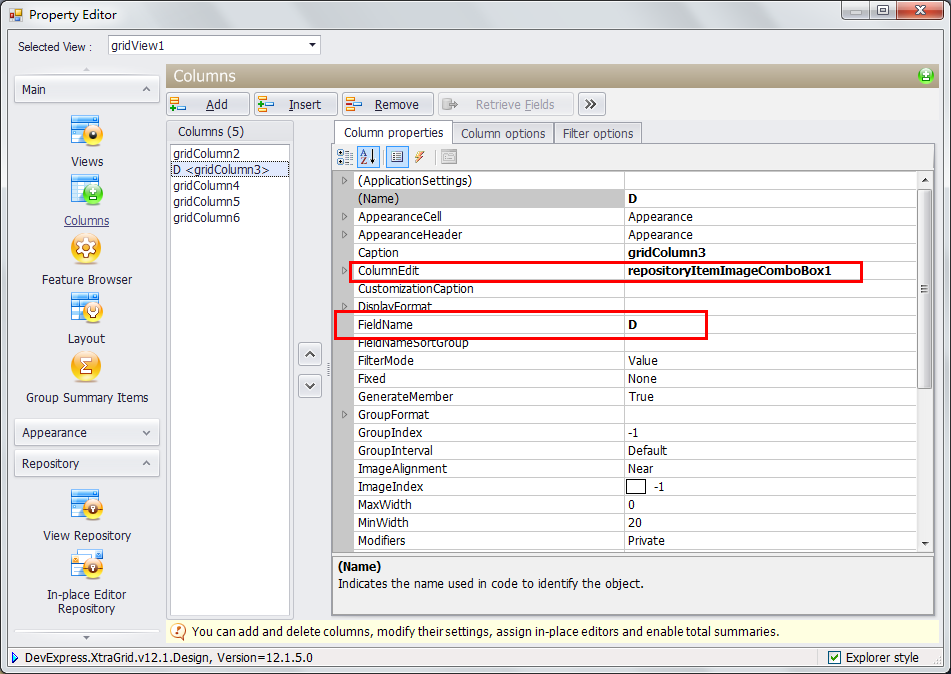The width and height of the screenshot is (951, 674).
Task: Click the property grid vertical scrollbar thumb
Action: [x=924, y=289]
